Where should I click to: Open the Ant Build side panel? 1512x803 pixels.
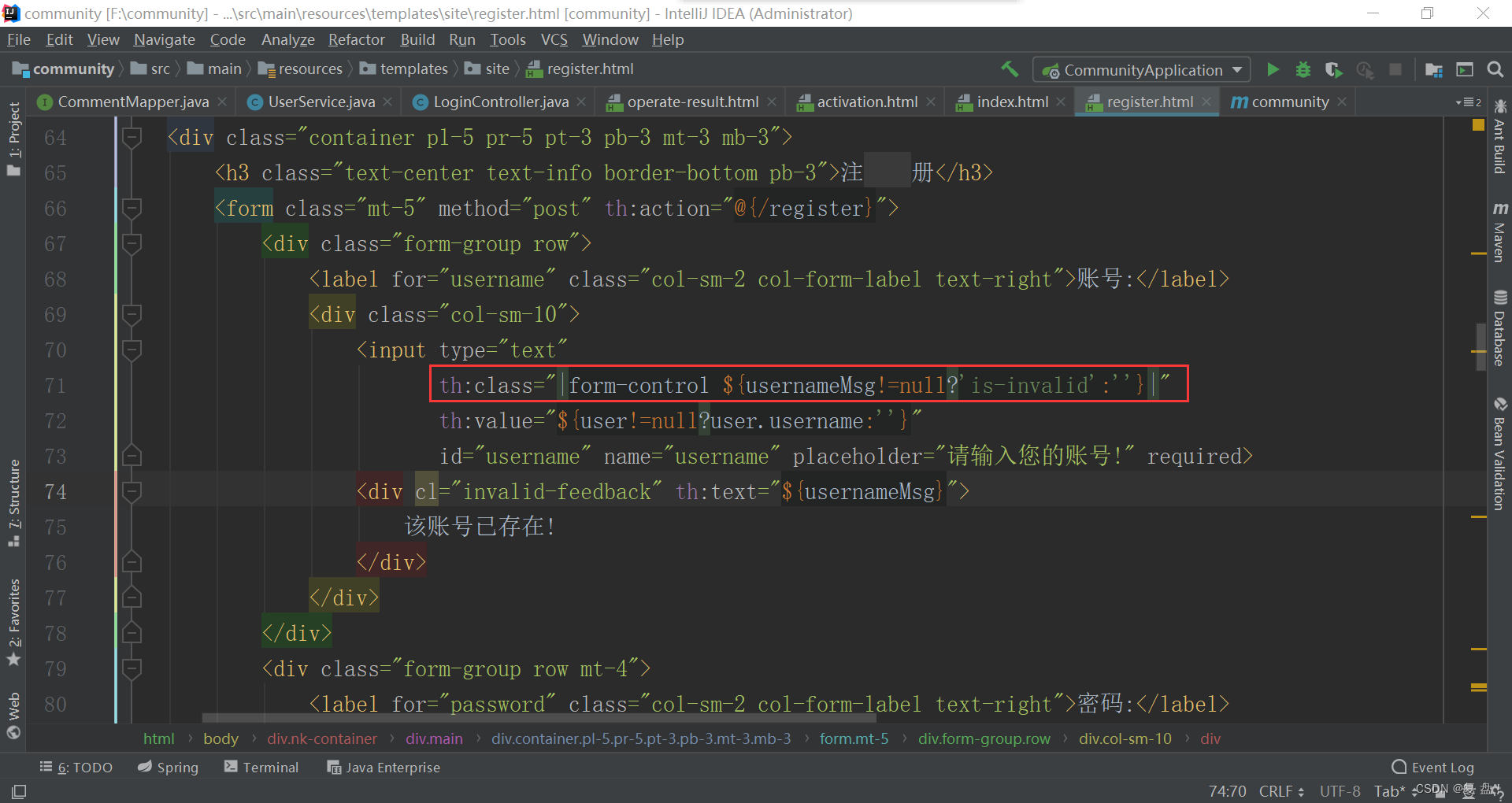pyautogui.click(x=1499, y=137)
